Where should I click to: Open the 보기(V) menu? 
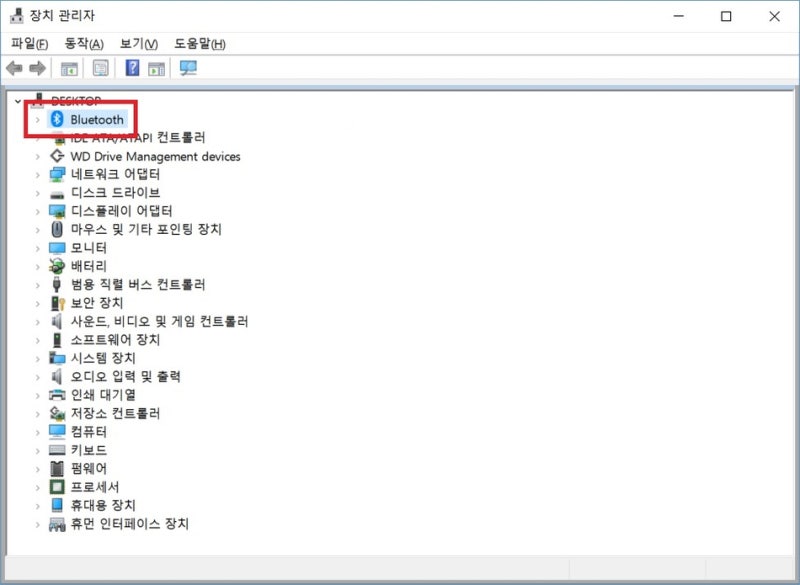click(139, 44)
